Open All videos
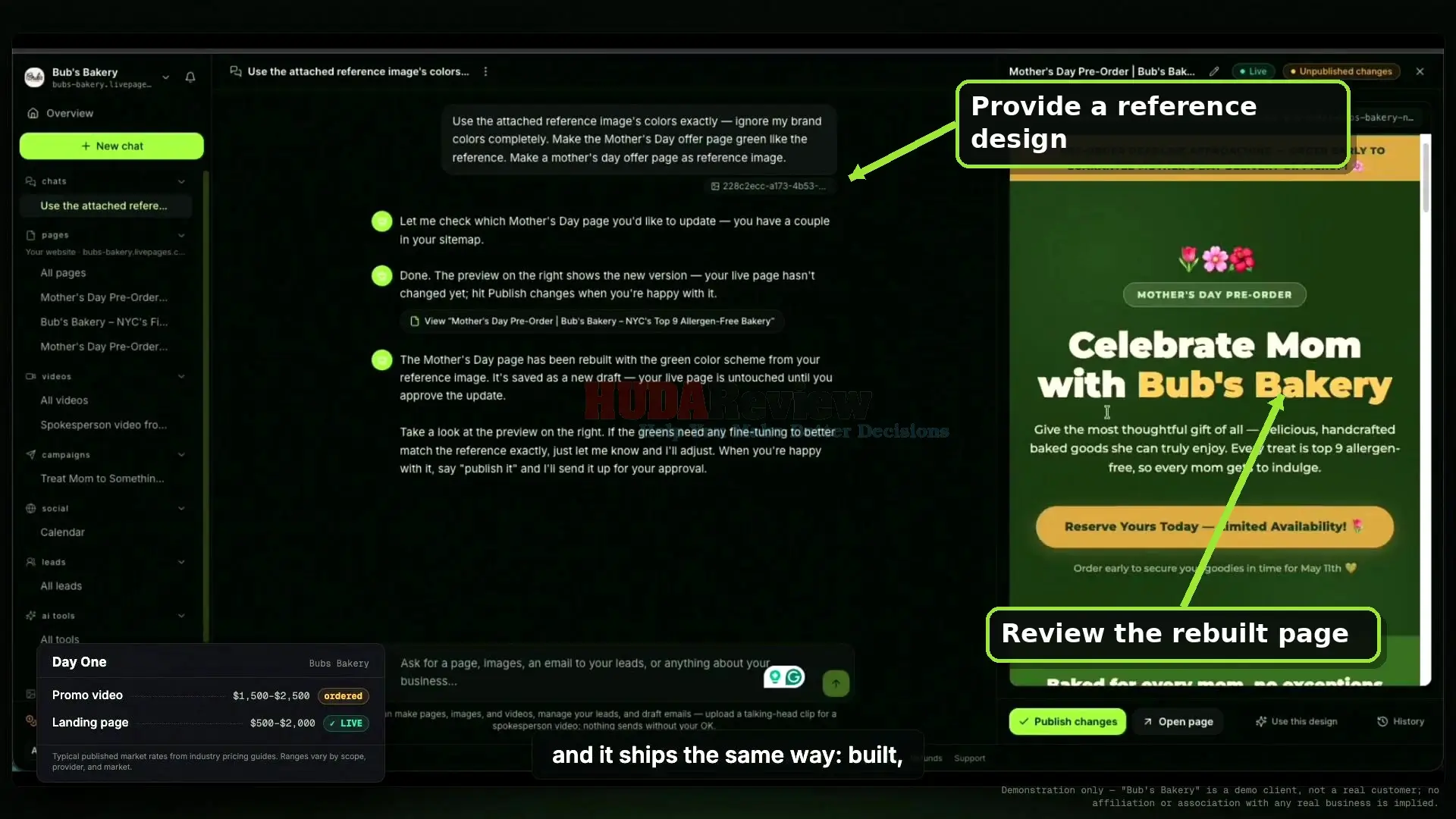 (x=64, y=400)
